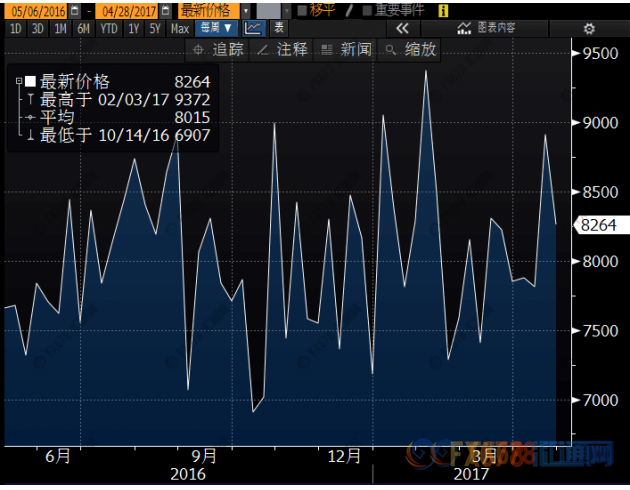Open the 新闻 news button
Screen dimensions: 630x490
click(x=346, y=50)
